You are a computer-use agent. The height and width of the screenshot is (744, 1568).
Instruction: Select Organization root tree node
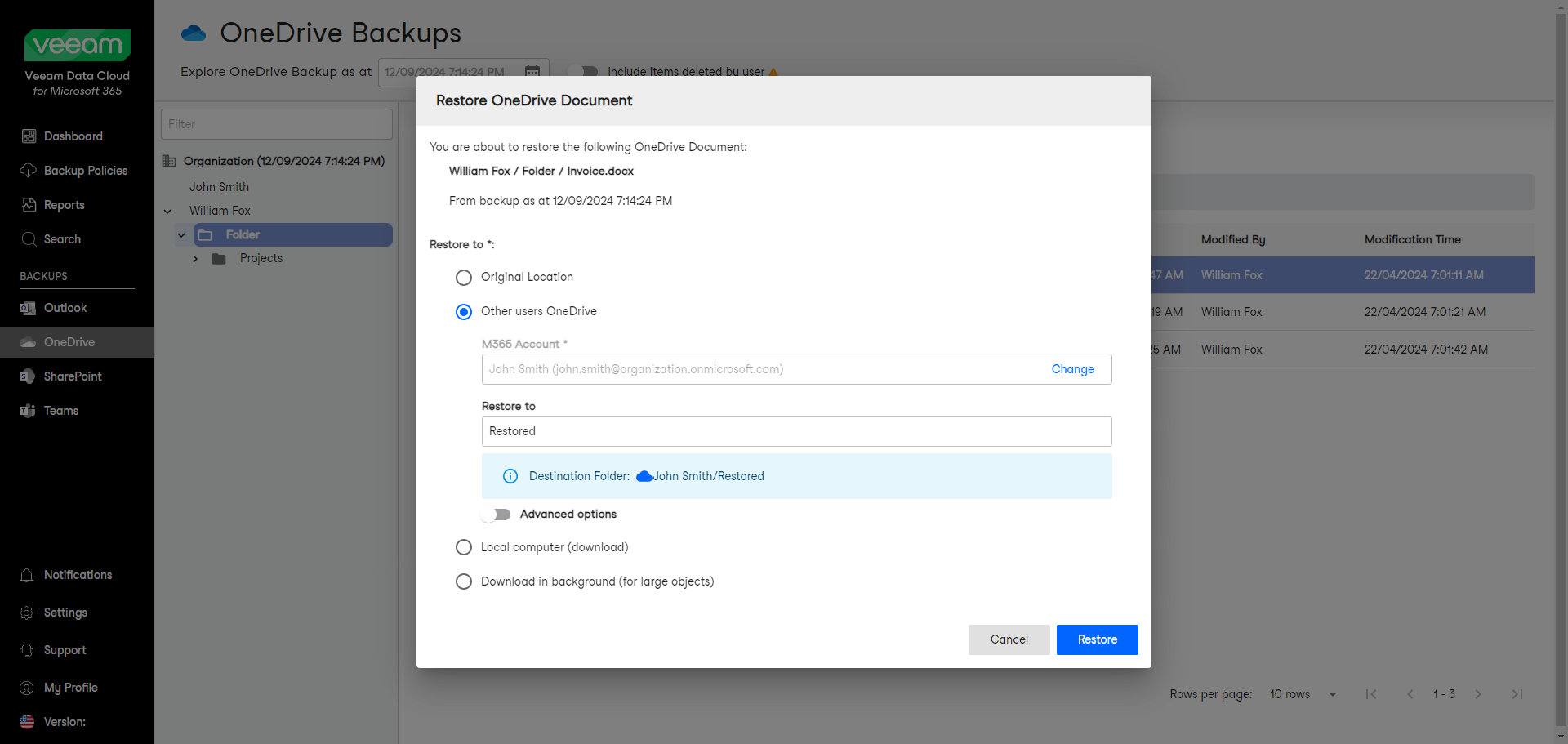283,161
